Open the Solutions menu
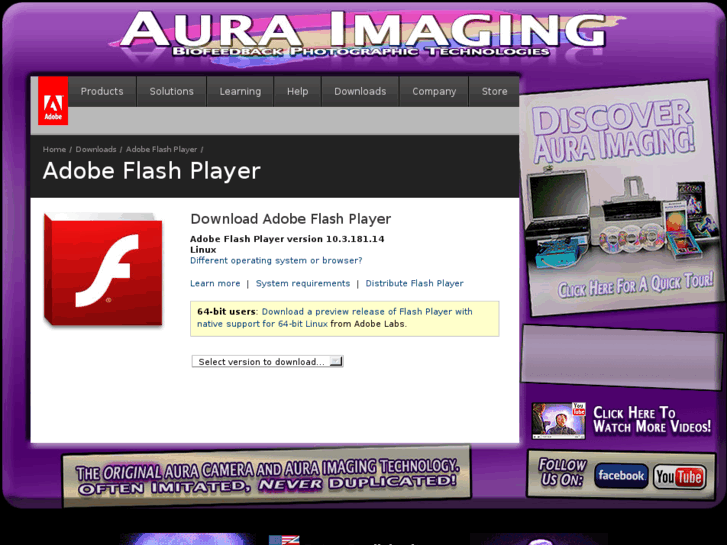This screenshot has width=727, height=545. pos(172,91)
